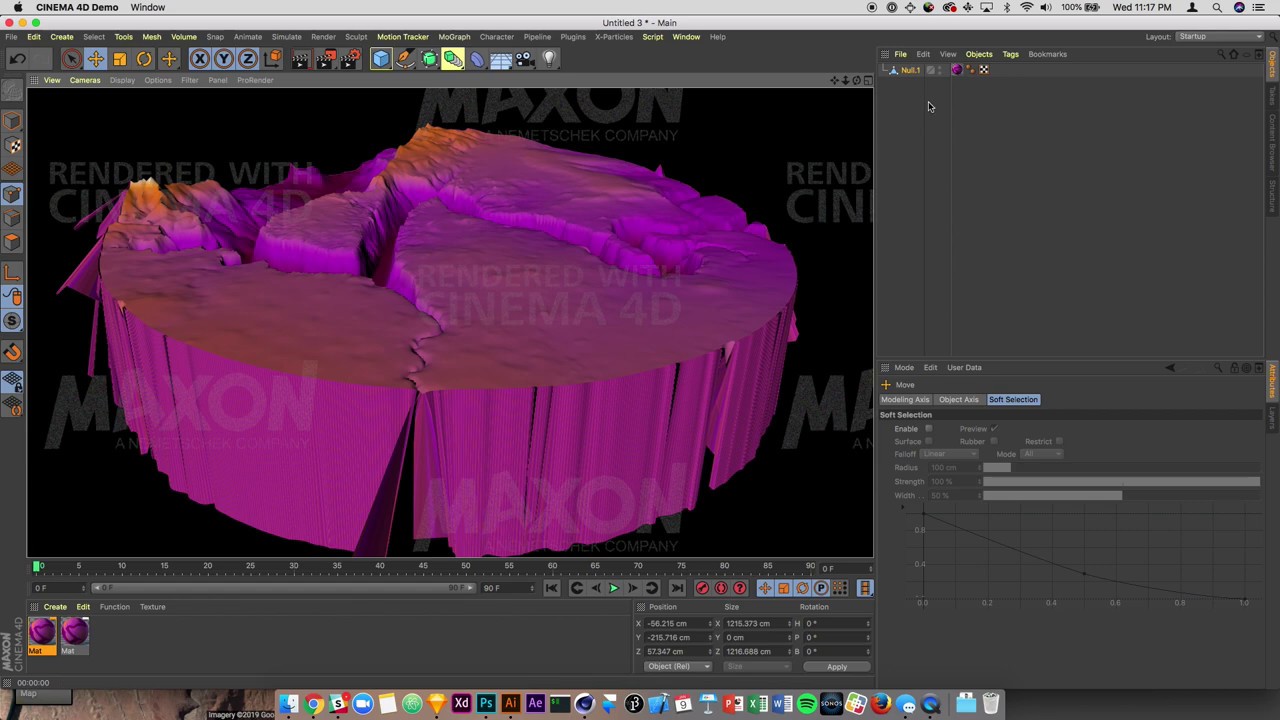Image resolution: width=1280 pixels, height=720 pixels.
Task: Toggle the Surface checkbox
Action: (928, 441)
